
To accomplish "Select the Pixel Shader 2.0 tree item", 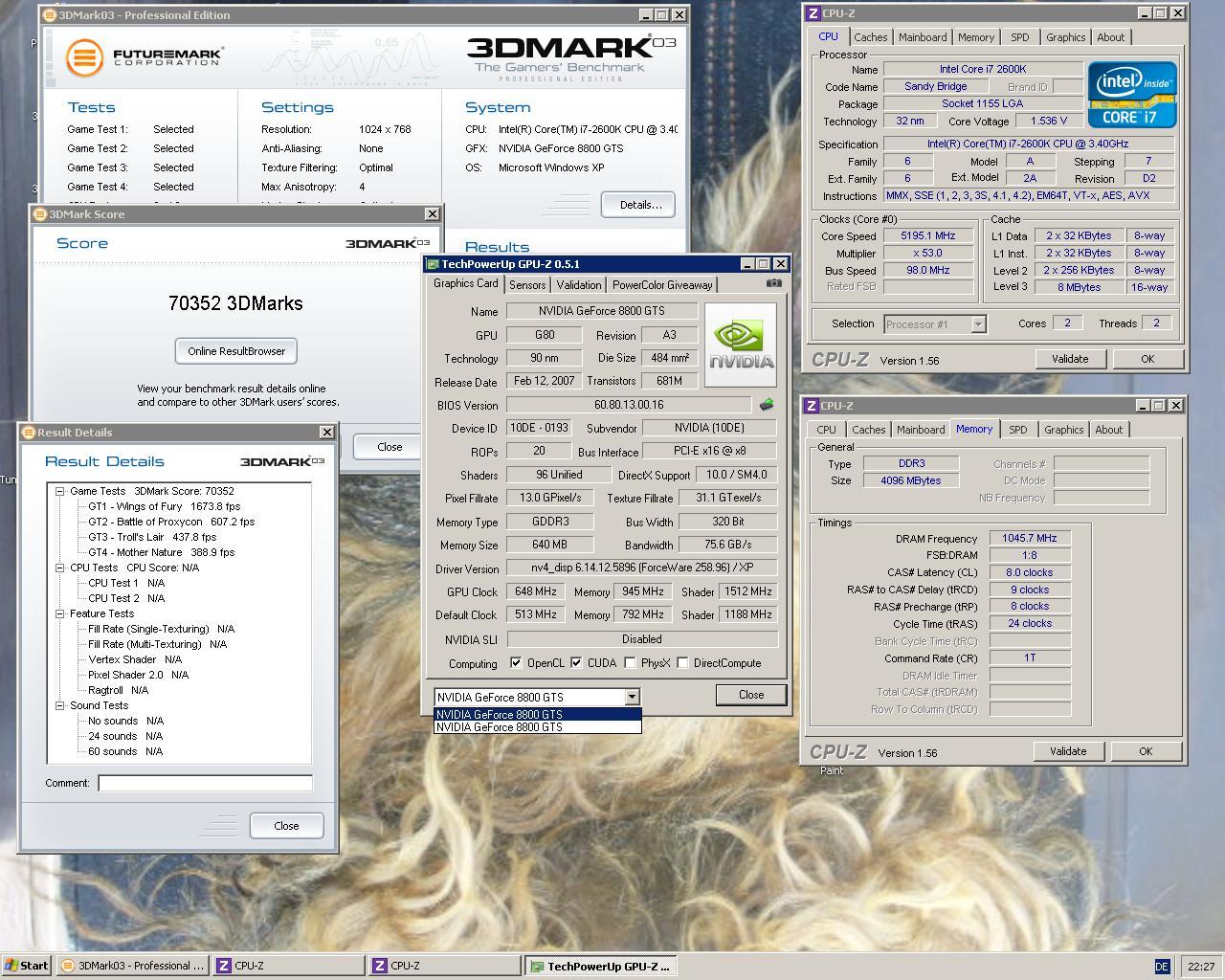I will pyautogui.click(x=138, y=675).
